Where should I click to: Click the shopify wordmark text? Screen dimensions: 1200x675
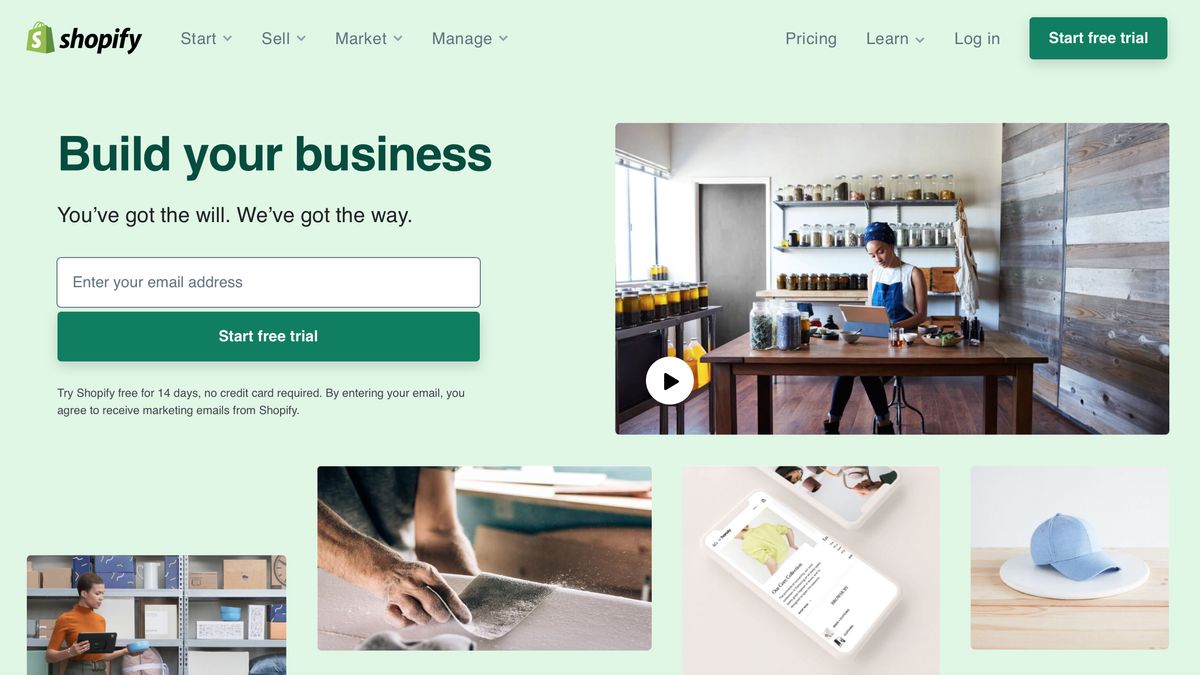coord(100,39)
